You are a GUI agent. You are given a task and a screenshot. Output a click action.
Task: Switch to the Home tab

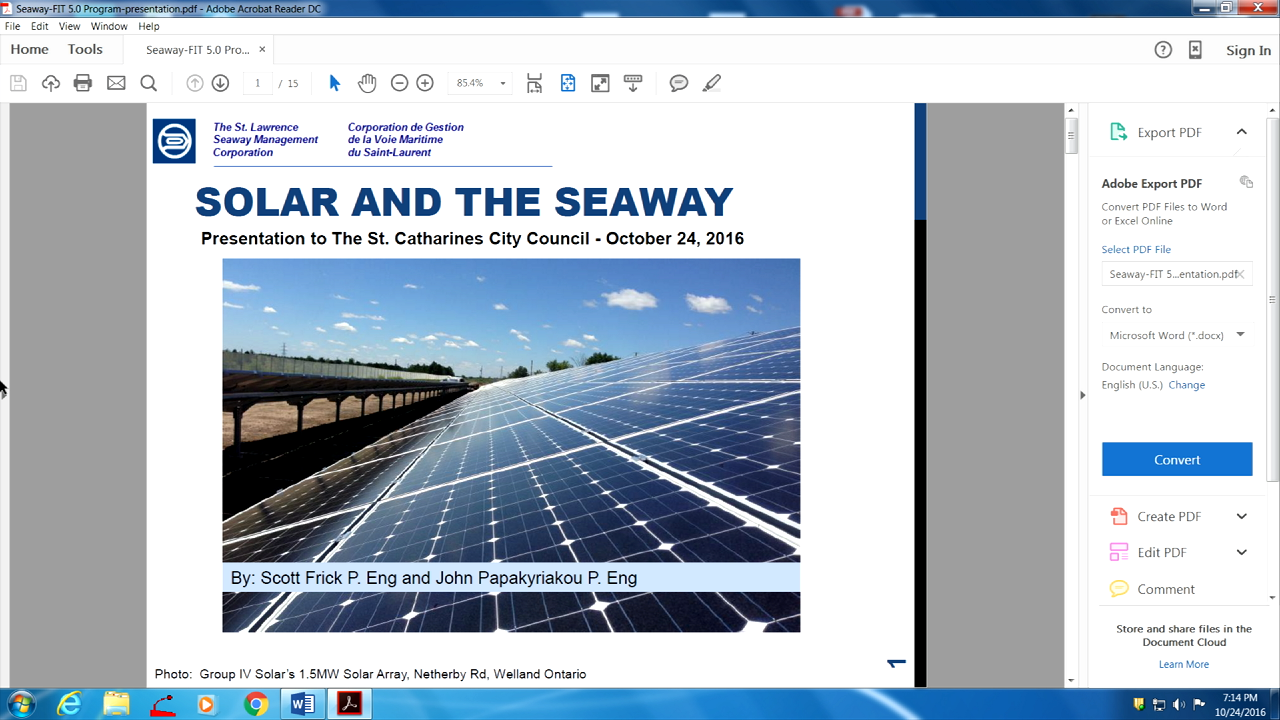point(29,49)
